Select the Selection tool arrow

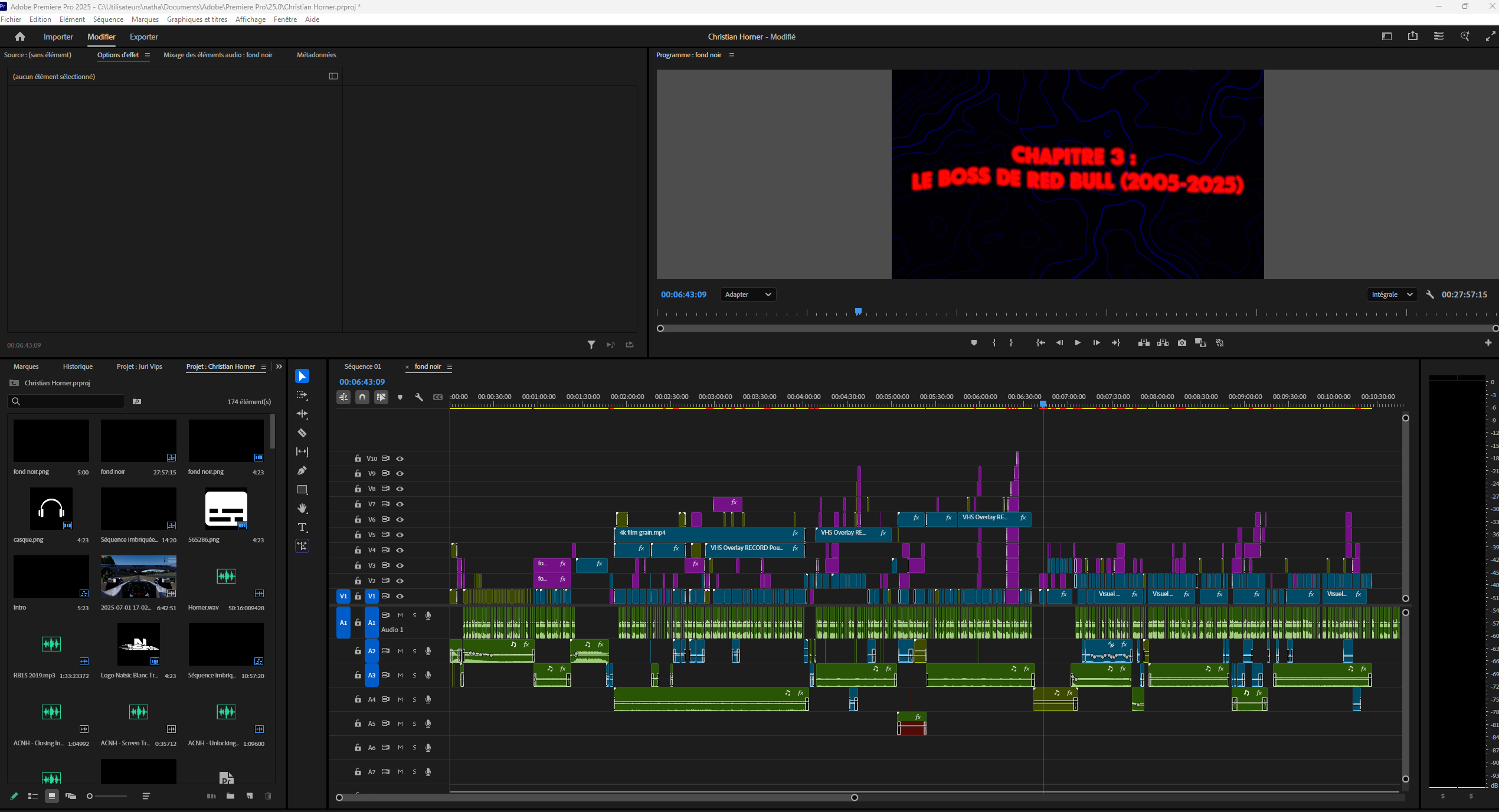pos(302,376)
